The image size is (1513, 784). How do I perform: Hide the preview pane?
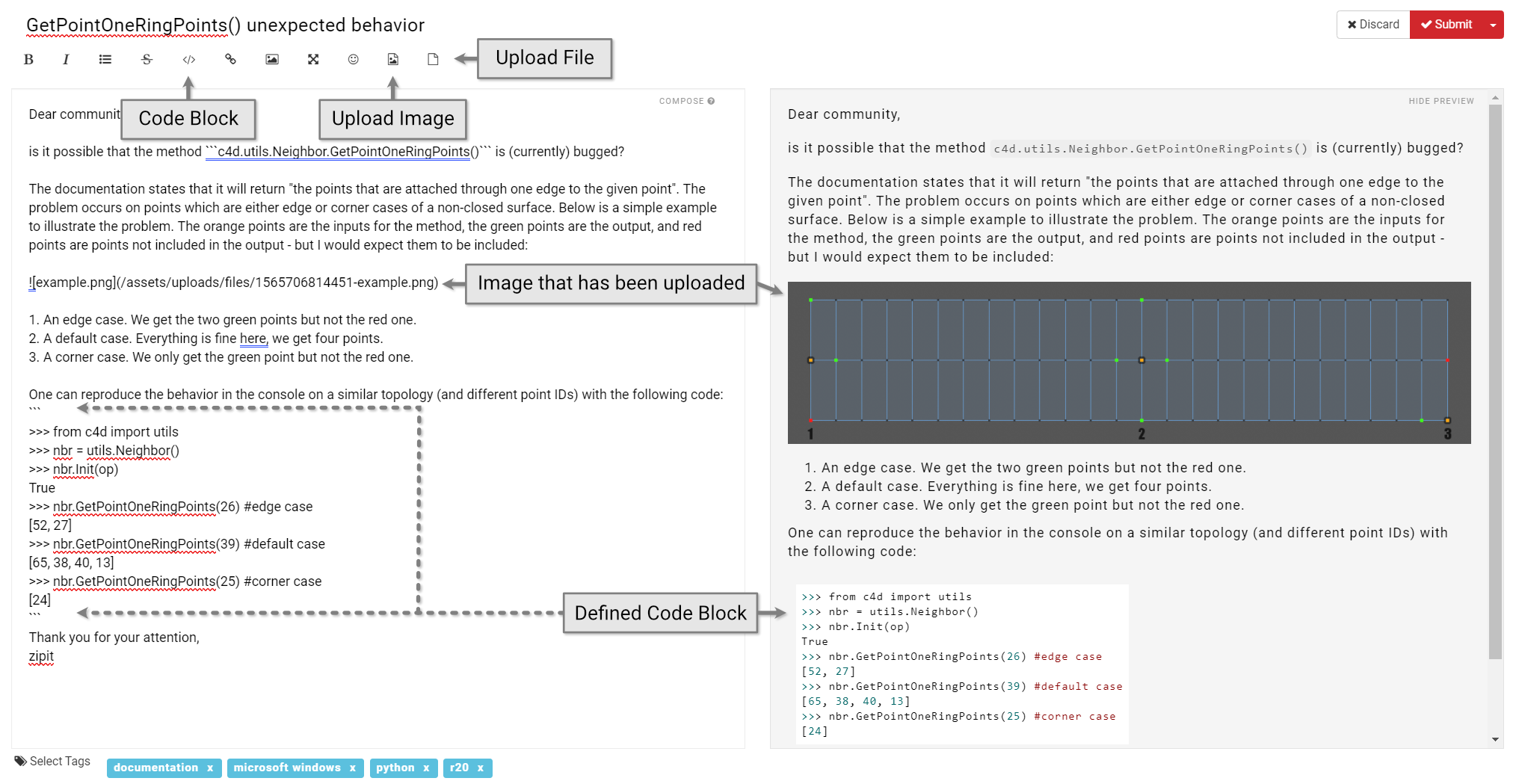coord(1441,101)
